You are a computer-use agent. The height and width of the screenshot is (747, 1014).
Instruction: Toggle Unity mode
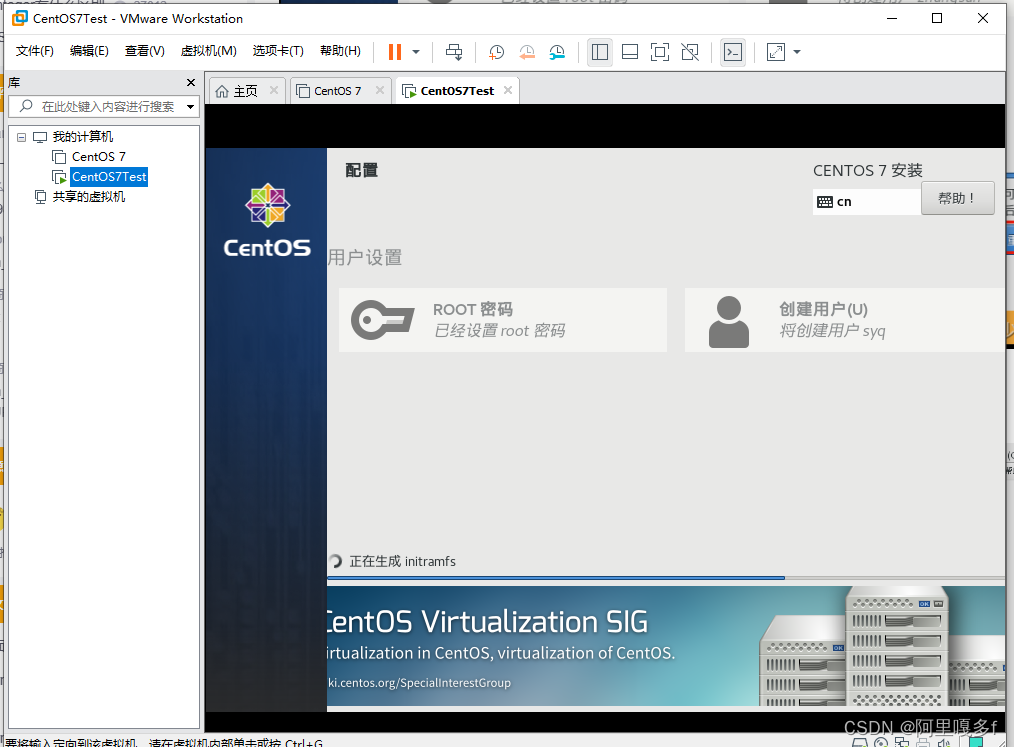[x=689, y=52]
